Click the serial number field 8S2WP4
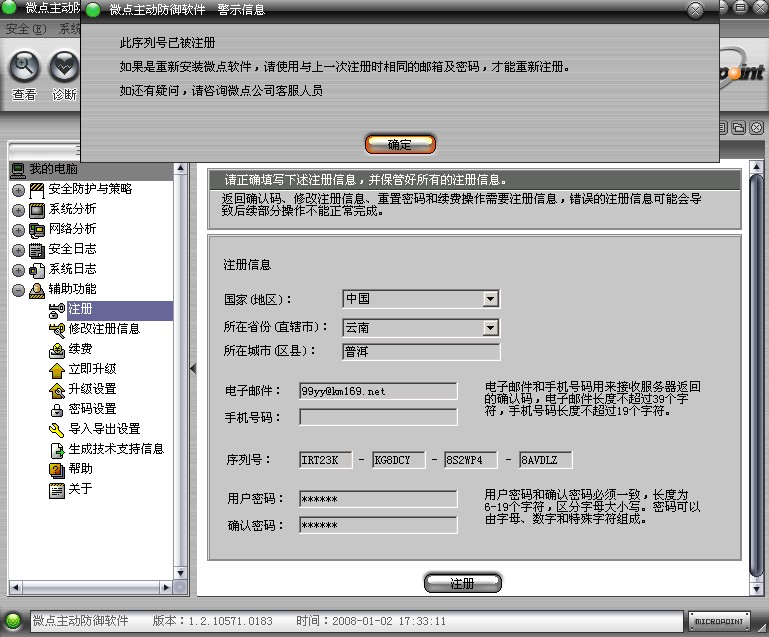The width and height of the screenshot is (769, 637). pyautogui.click(x=470, y=460)
